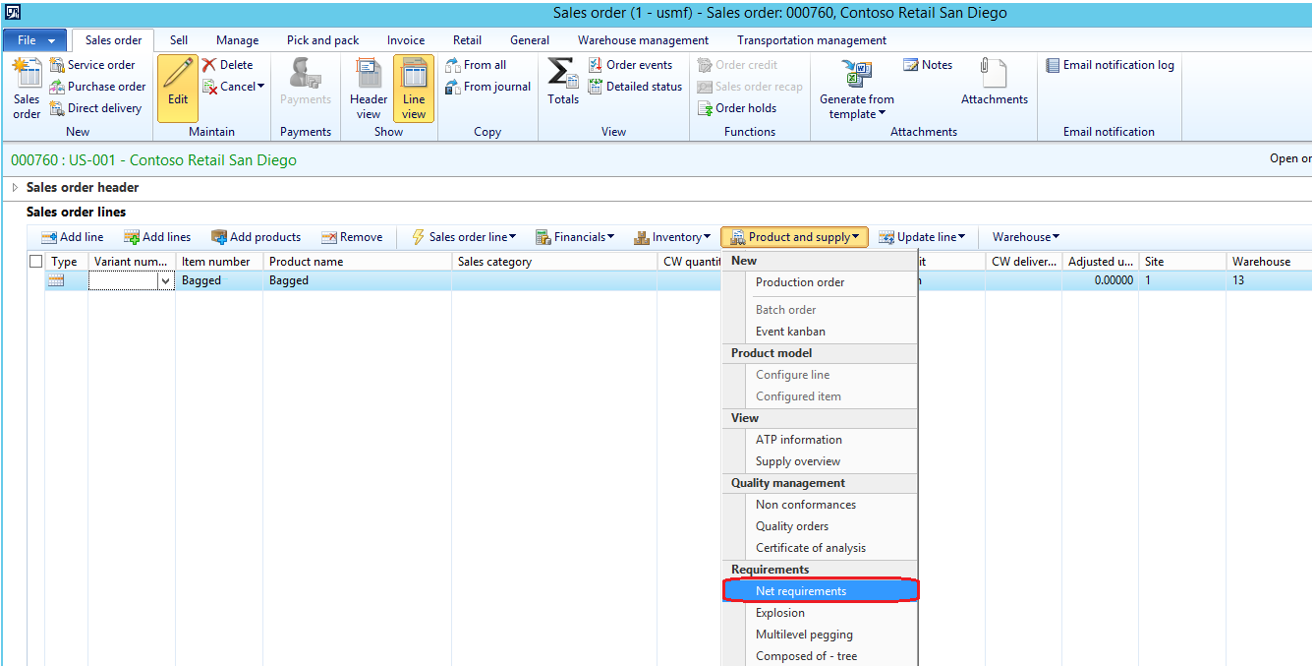Switch to Header view
The height and width of the screenshot is (671, 1312).
(368, 87)
